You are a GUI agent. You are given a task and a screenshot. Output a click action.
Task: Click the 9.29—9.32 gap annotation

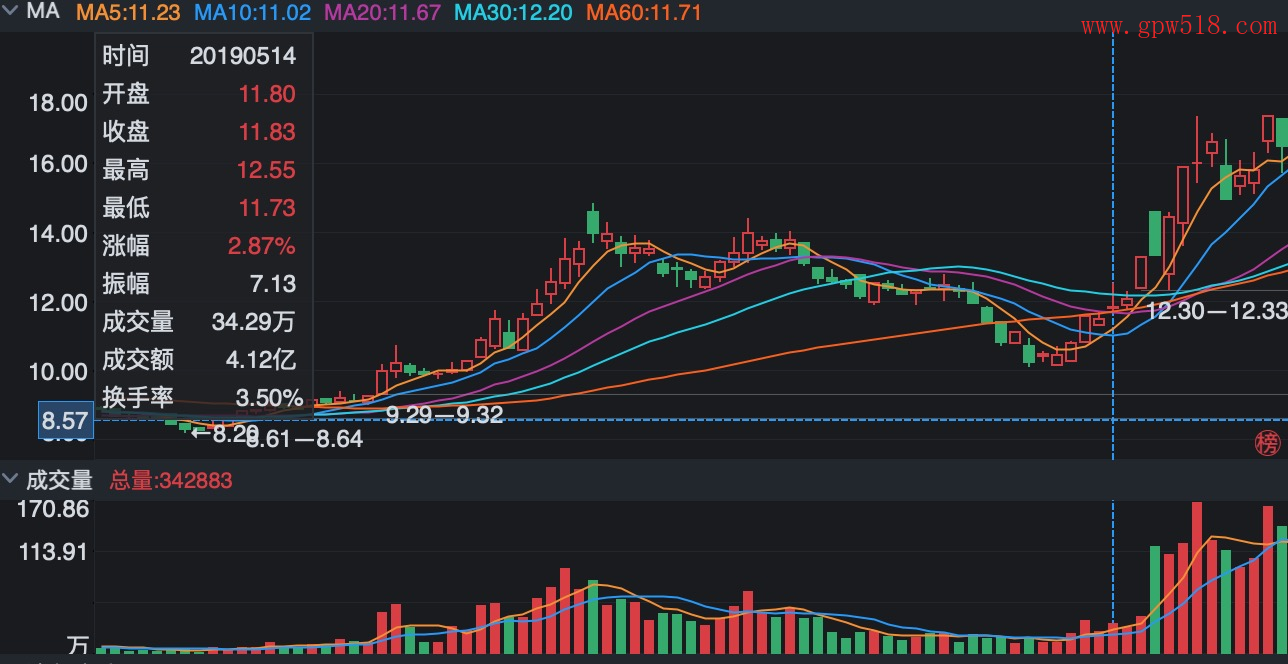(x=444, y=415)
